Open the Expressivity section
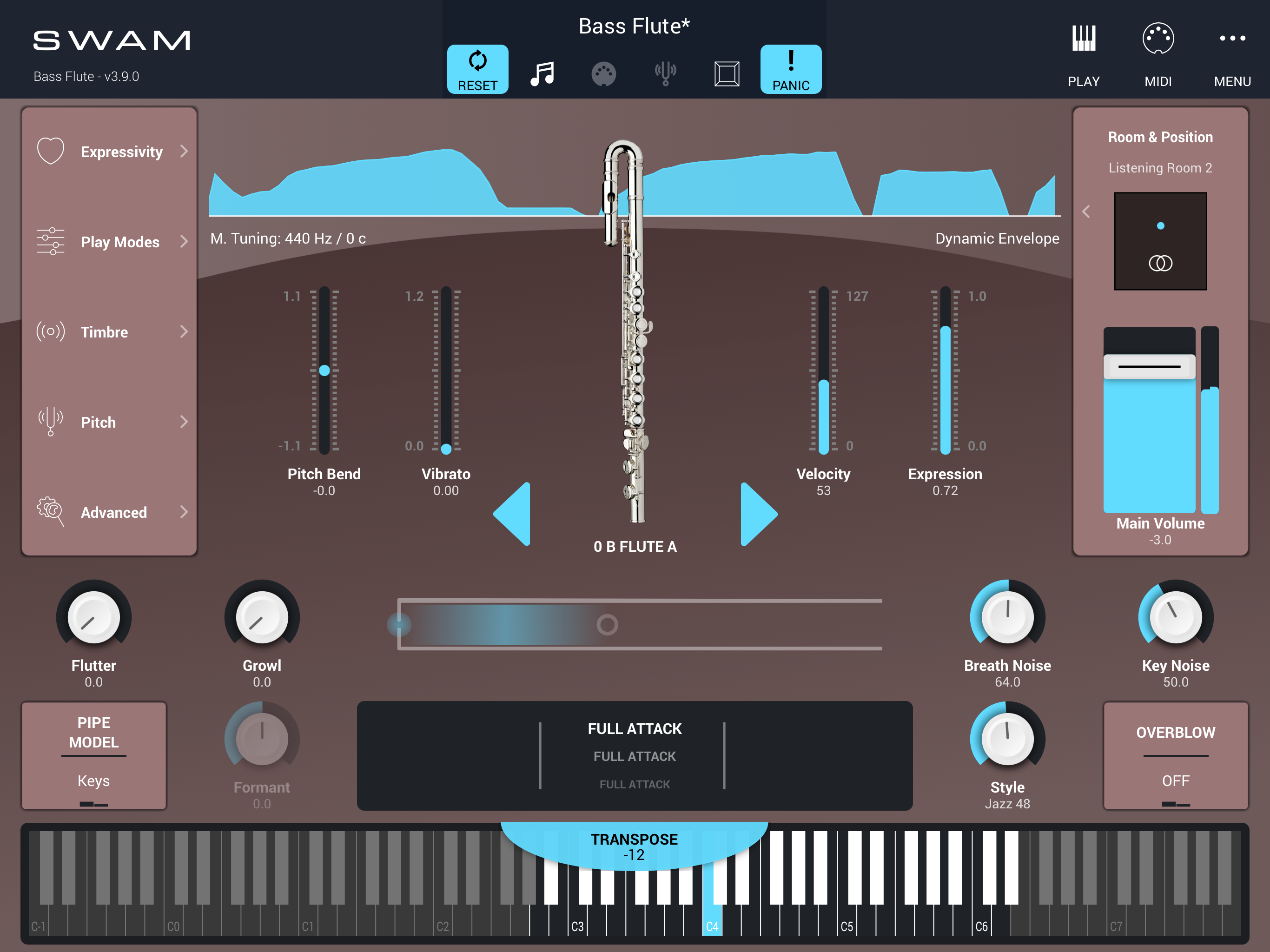This screenshot has height=952, width=1270. 109,152
